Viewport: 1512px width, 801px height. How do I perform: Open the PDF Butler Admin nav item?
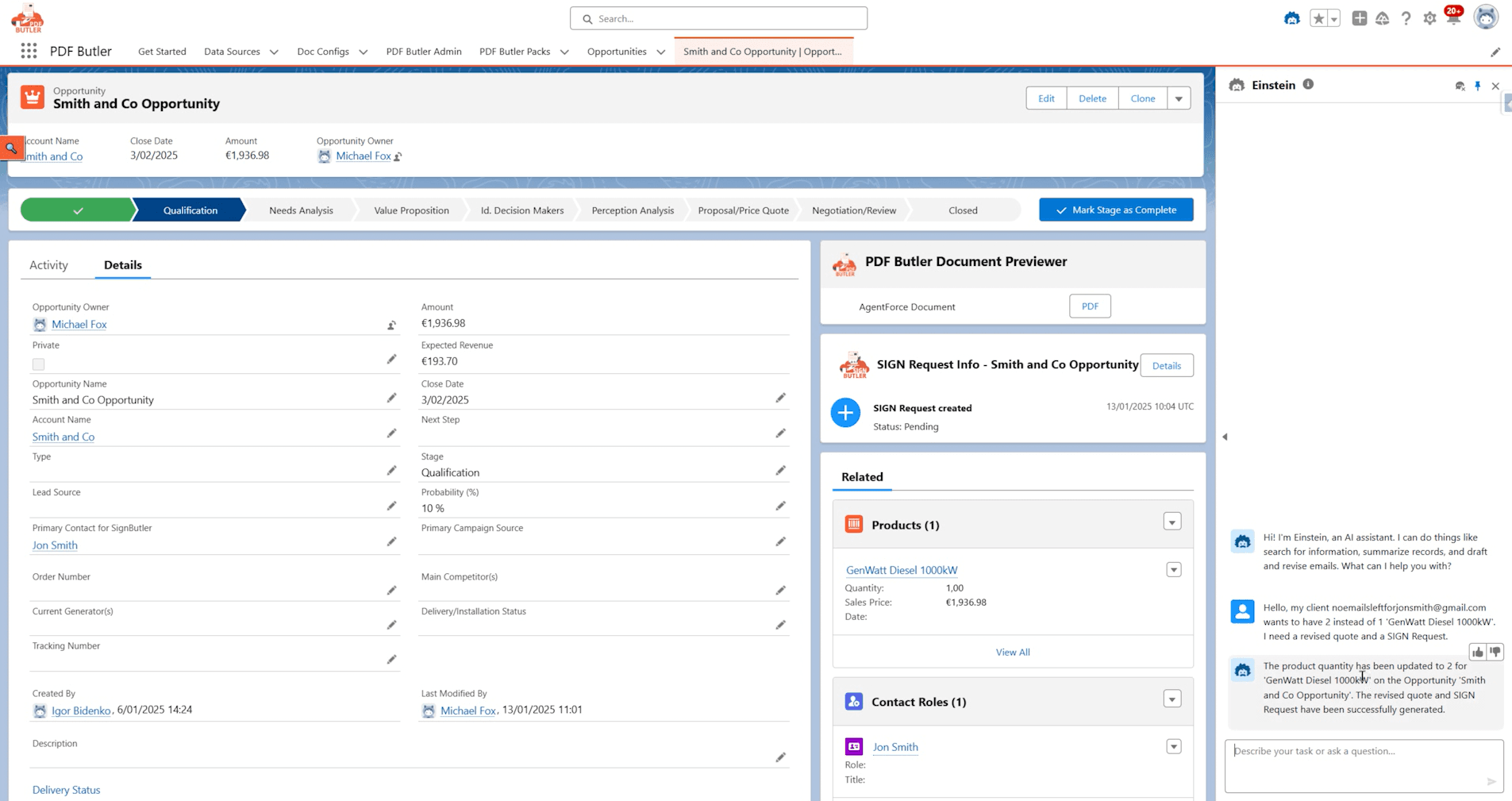point(424,52)
